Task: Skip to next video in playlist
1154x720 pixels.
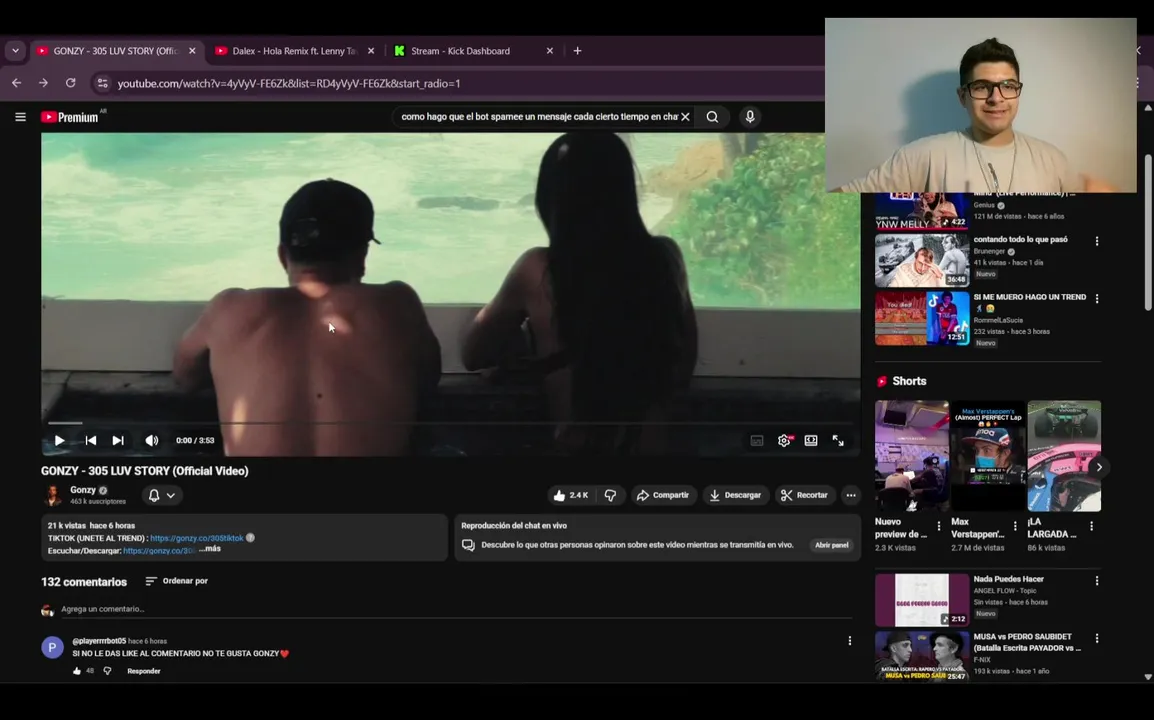Action: pyautogui.click(x=118, y=440)
